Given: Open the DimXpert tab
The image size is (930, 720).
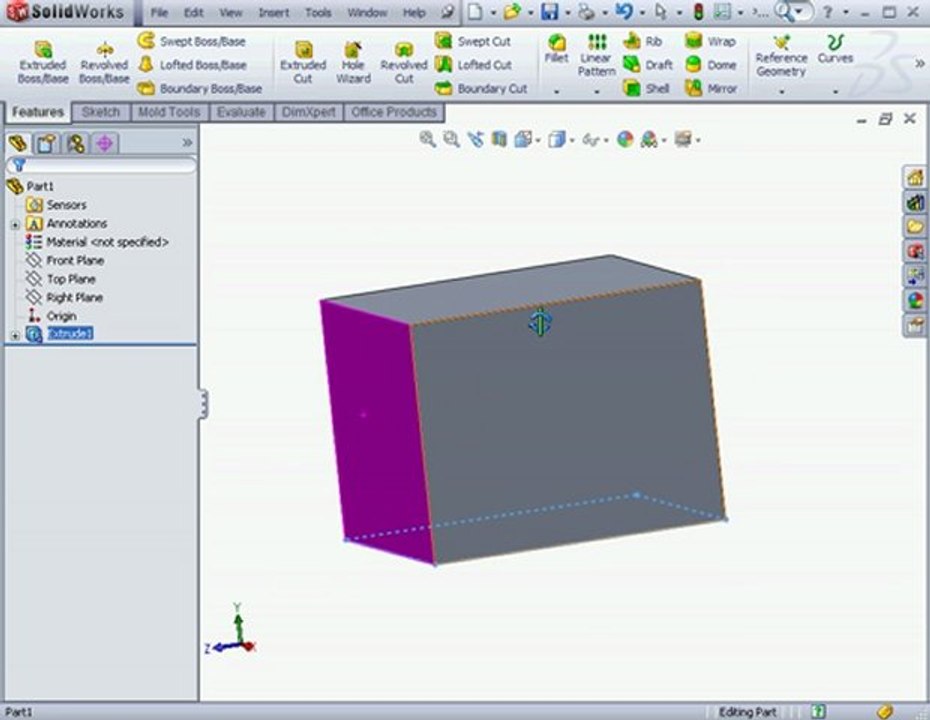Looking at the screenshot, I should [x=308, y=112].
